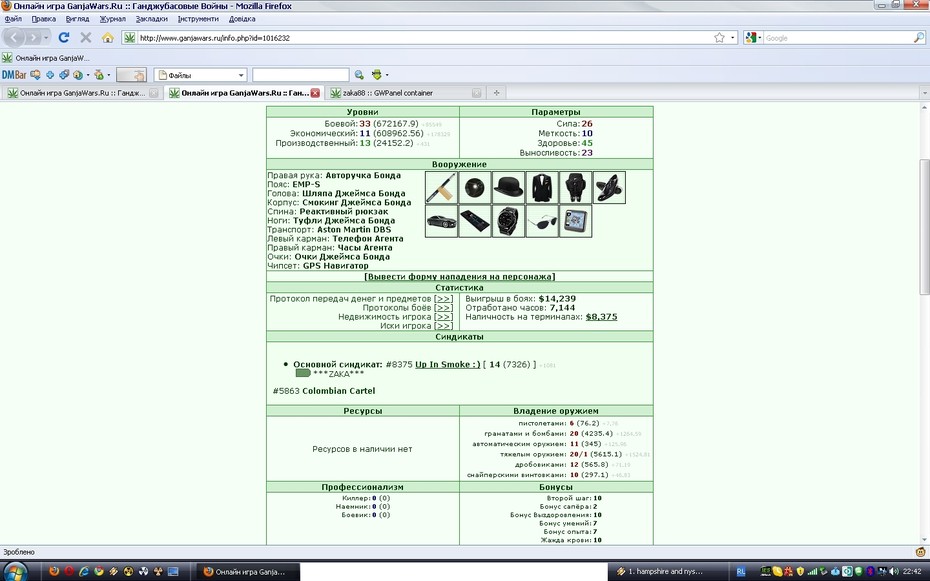Viewport: 930px width, 581px height.
Task: Go to the browser home page icon
Action: [107, 37]
